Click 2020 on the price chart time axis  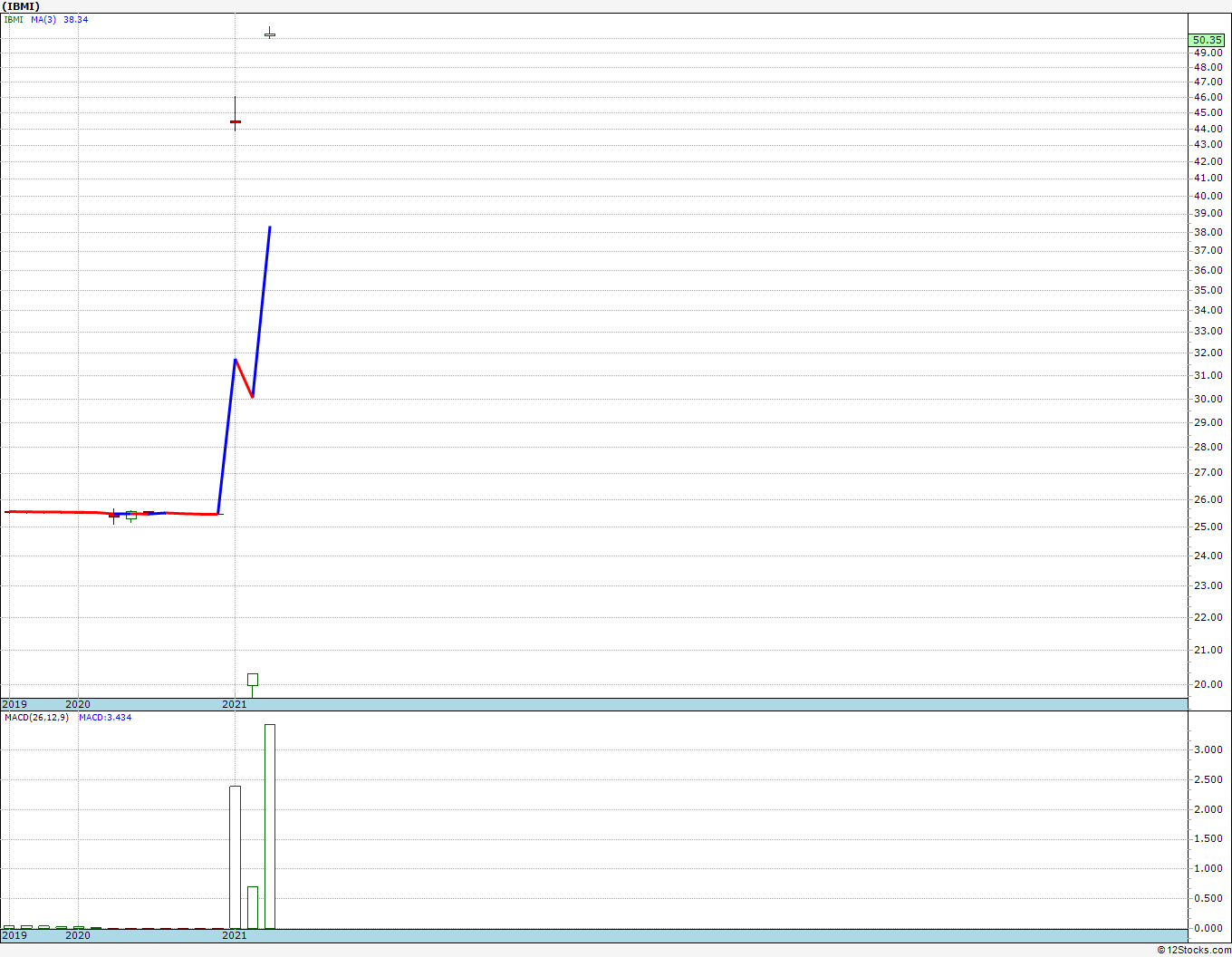(x=78, y=704)
